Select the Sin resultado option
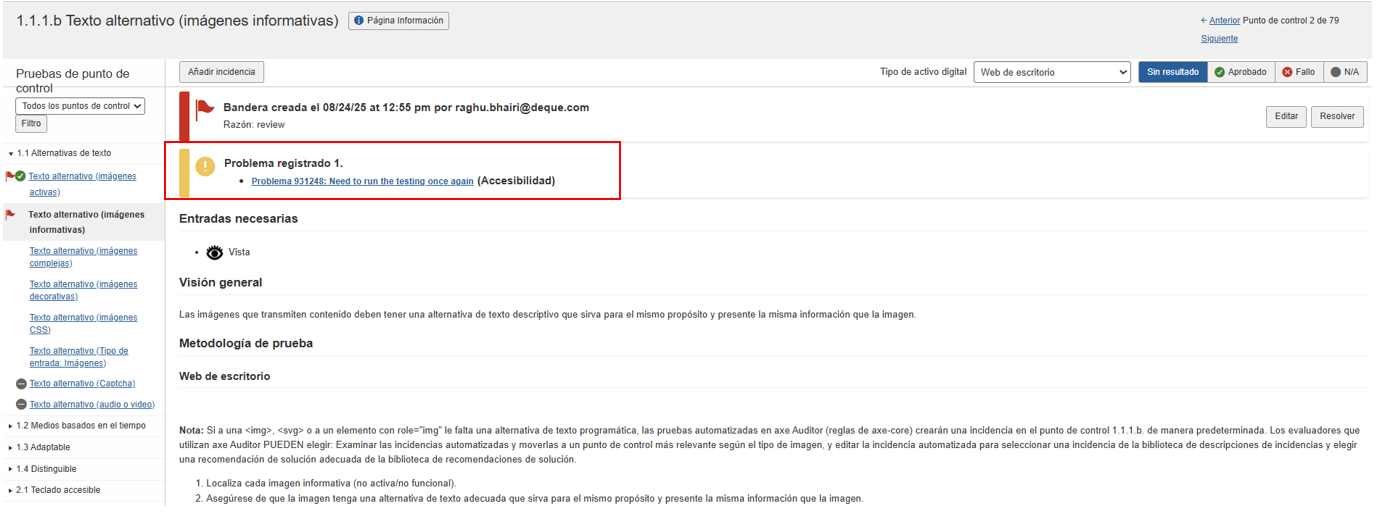The image size is (1377, 516). pyautogui.click(x=1172, y=72)
